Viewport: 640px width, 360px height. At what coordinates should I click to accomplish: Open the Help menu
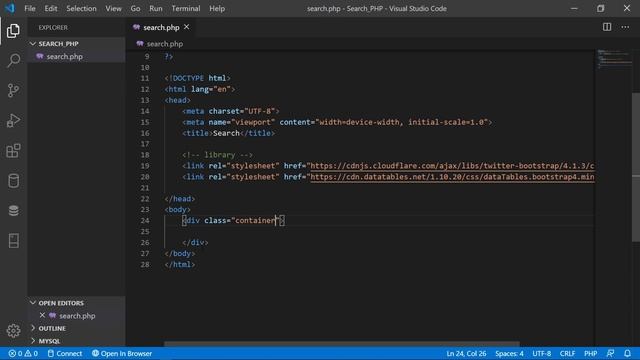pos(217,8)
